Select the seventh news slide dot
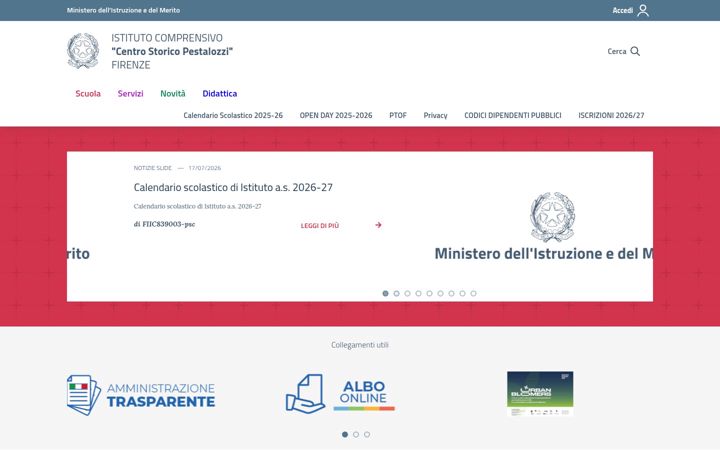 [x=451, y=293]
